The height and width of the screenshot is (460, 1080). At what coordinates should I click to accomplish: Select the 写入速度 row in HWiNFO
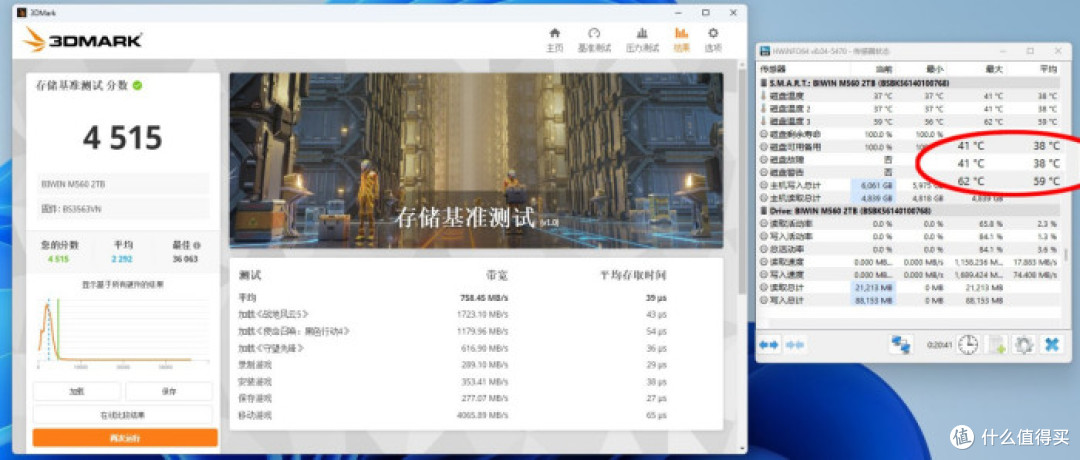click(911, 274)
